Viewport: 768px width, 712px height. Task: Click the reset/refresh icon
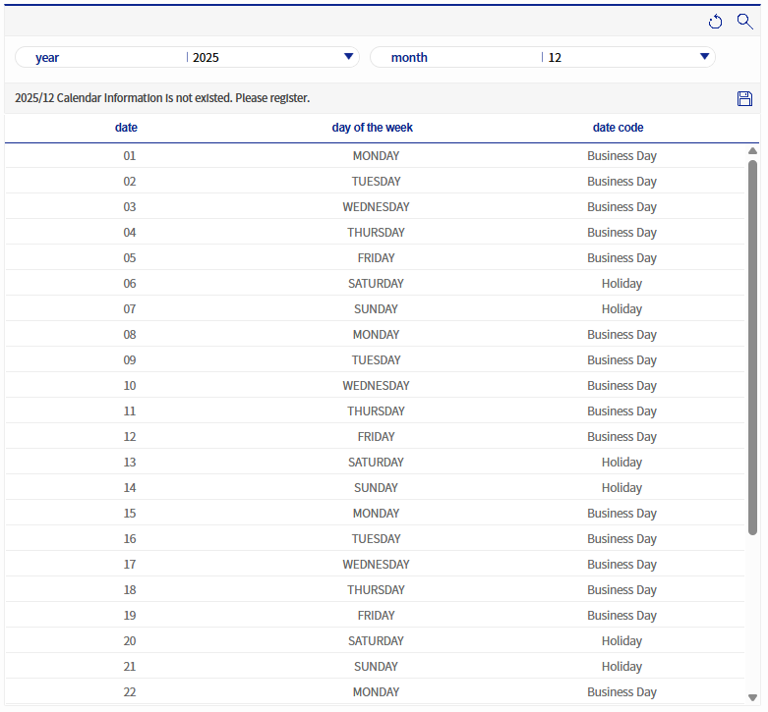(x=715, y=22)
